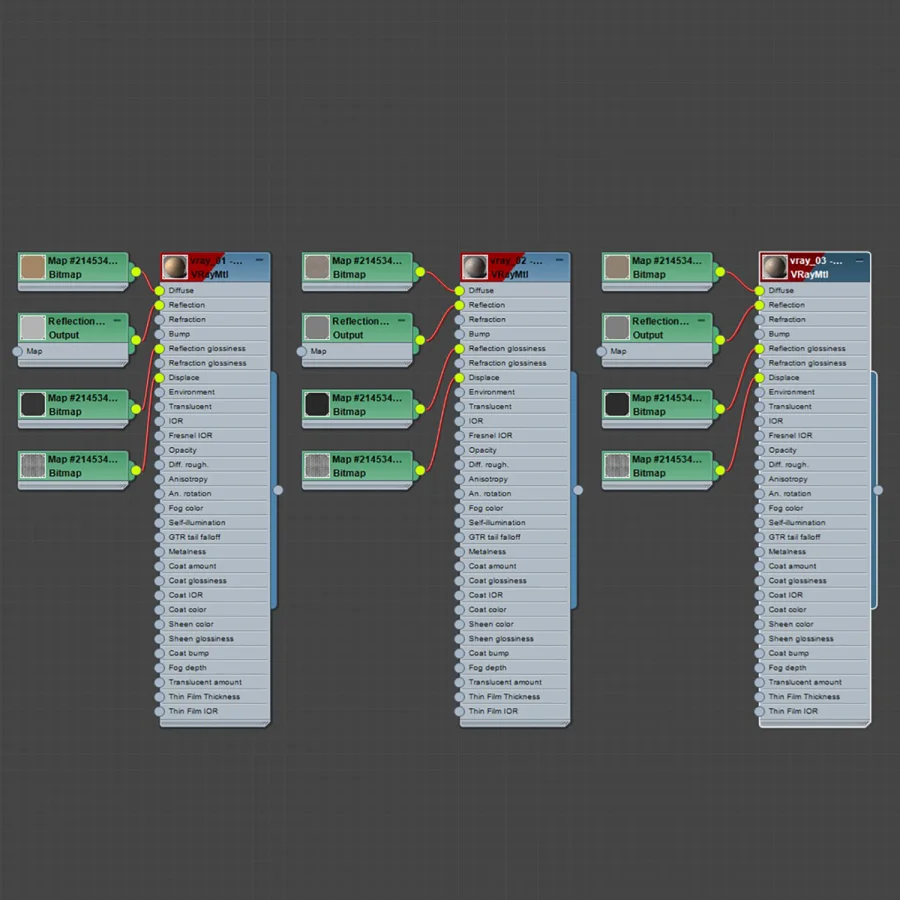Click the vray_02 material sphere preview
The image size is (900, 900).
pos(475,267)
